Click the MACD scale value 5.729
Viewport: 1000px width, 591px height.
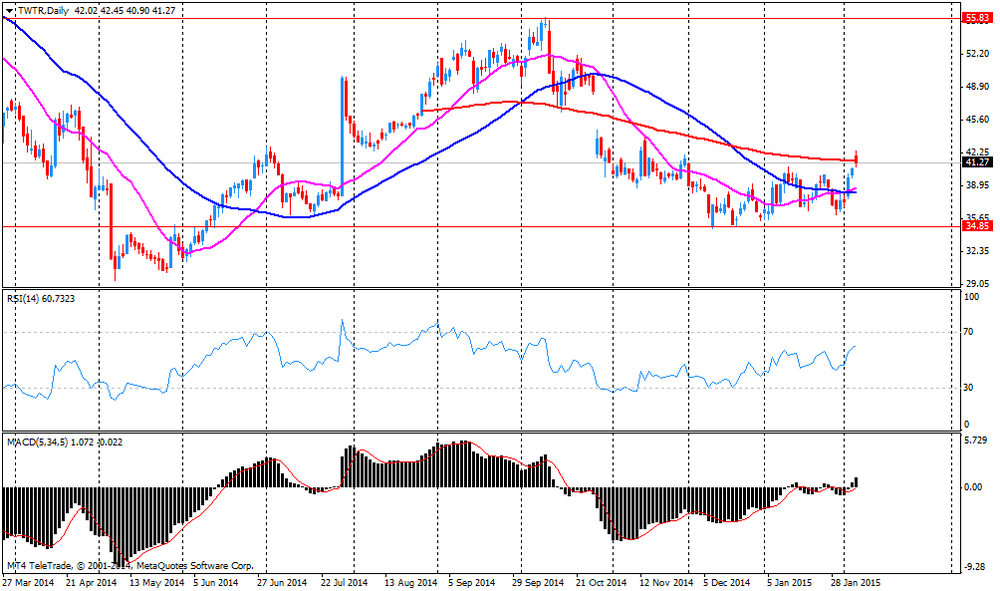976,441
